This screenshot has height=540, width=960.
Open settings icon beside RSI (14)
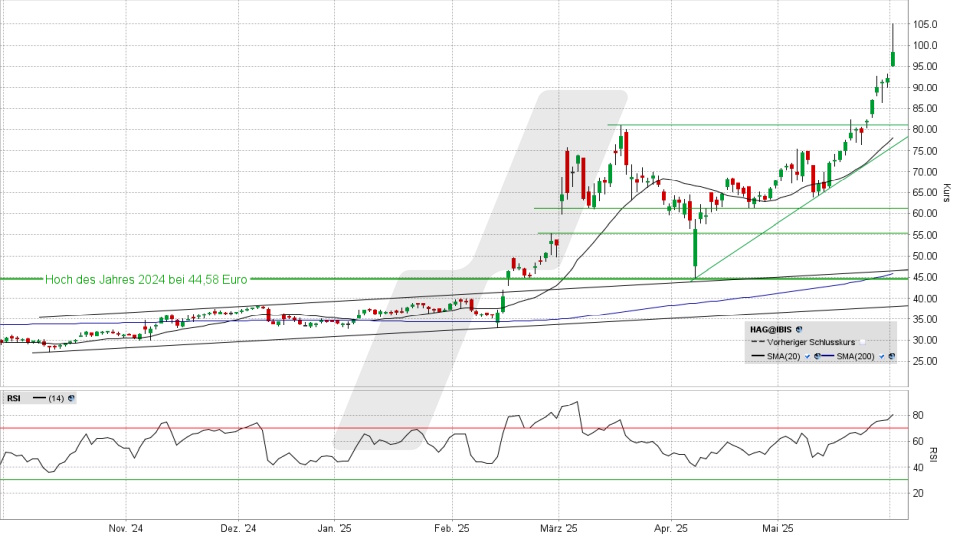(x=72, y=399)
